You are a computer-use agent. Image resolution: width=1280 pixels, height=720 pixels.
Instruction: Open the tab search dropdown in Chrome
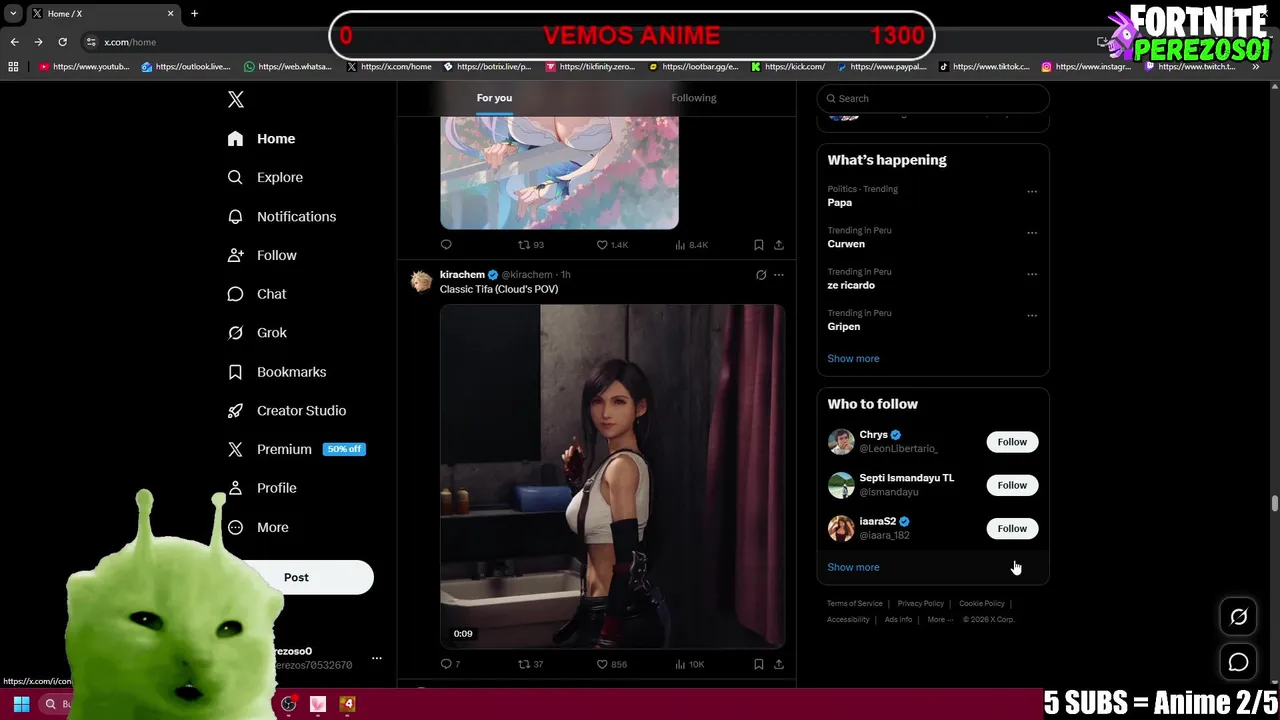coord(13,14)
